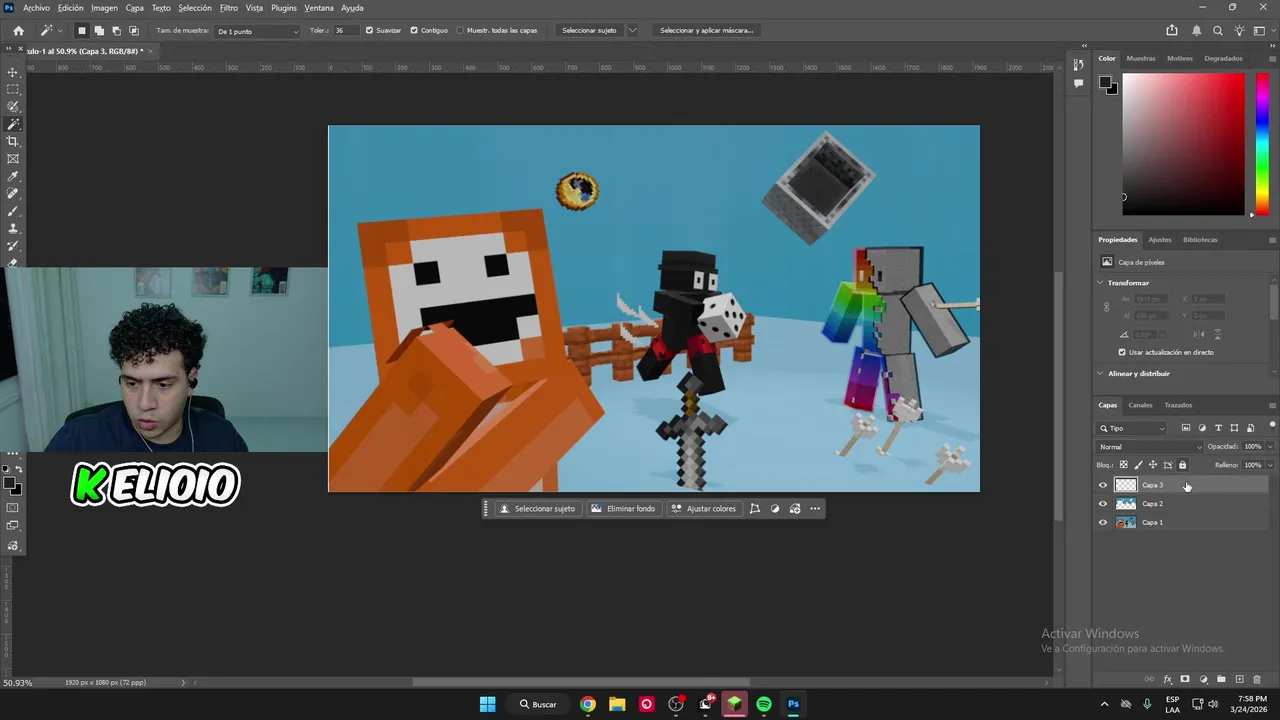
Task: Toggle Usar actualización en directo checkbox
Action: coord(1122,352)
